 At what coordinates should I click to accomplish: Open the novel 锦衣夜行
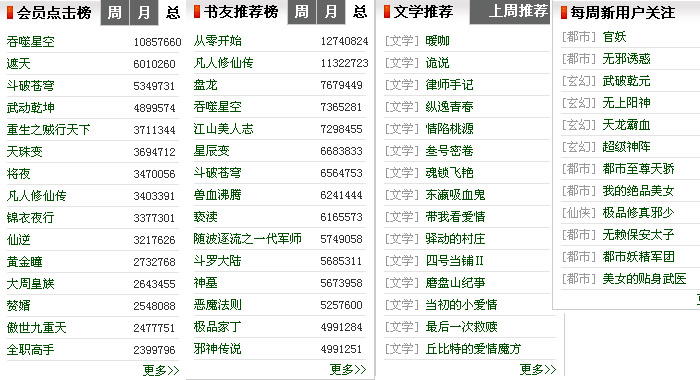point(31,218)
